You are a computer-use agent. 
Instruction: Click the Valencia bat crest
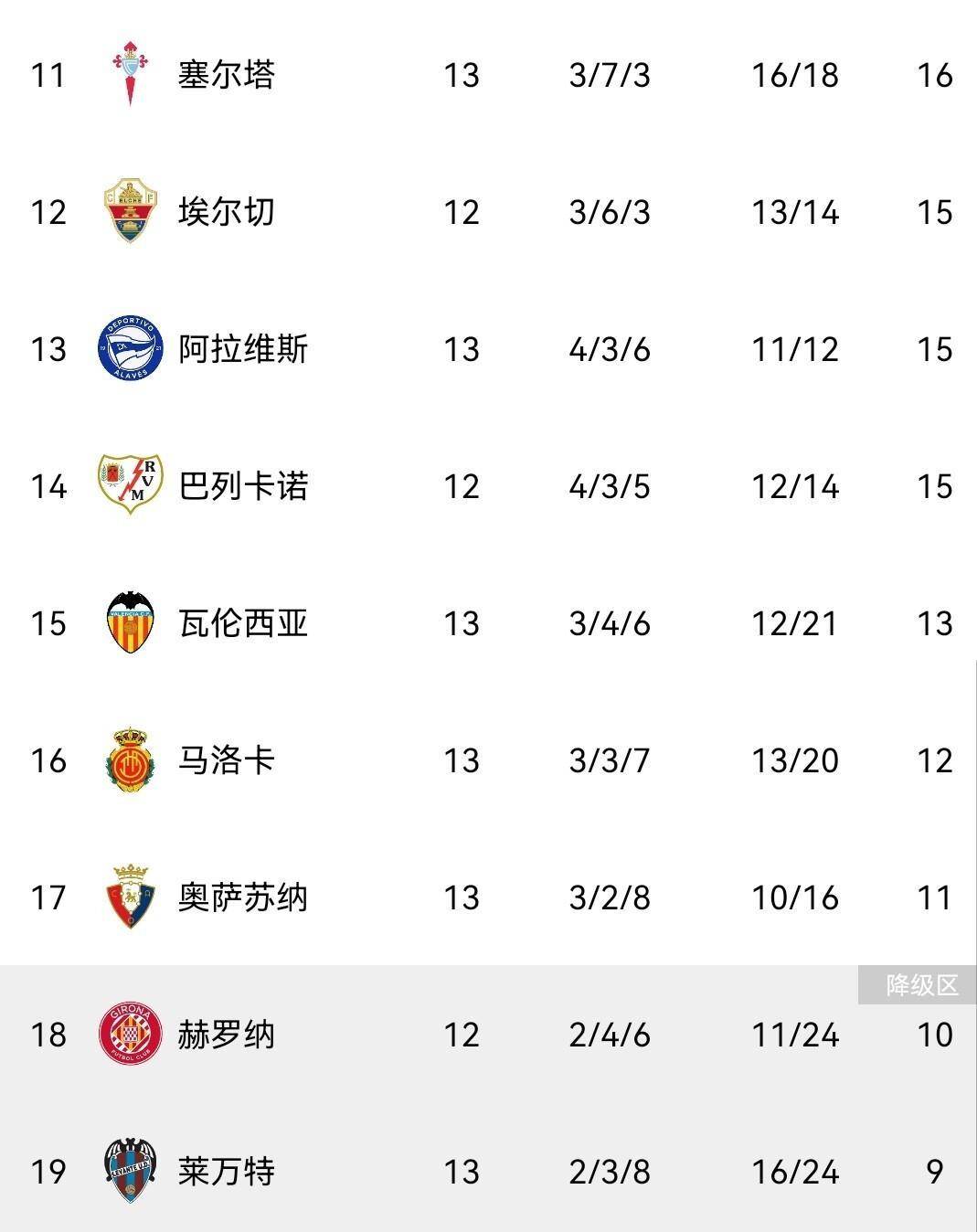pyautogui.click(x=130, y=622)
